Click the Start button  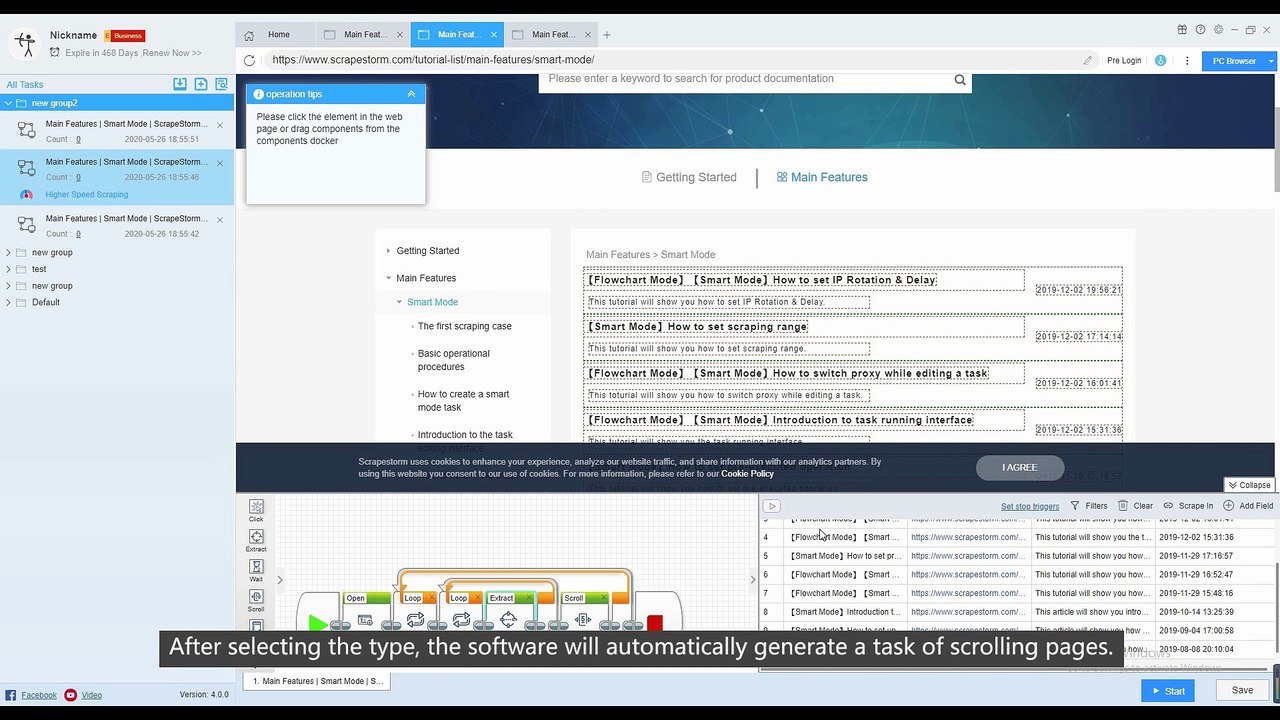(x=1168, y=690)
